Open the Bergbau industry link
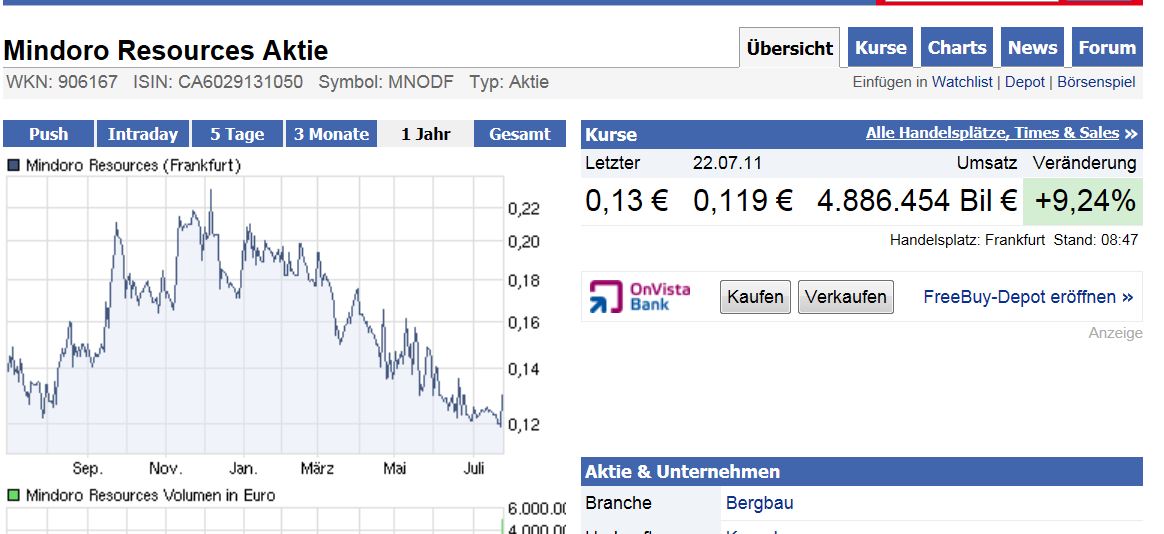 (759, 503)
